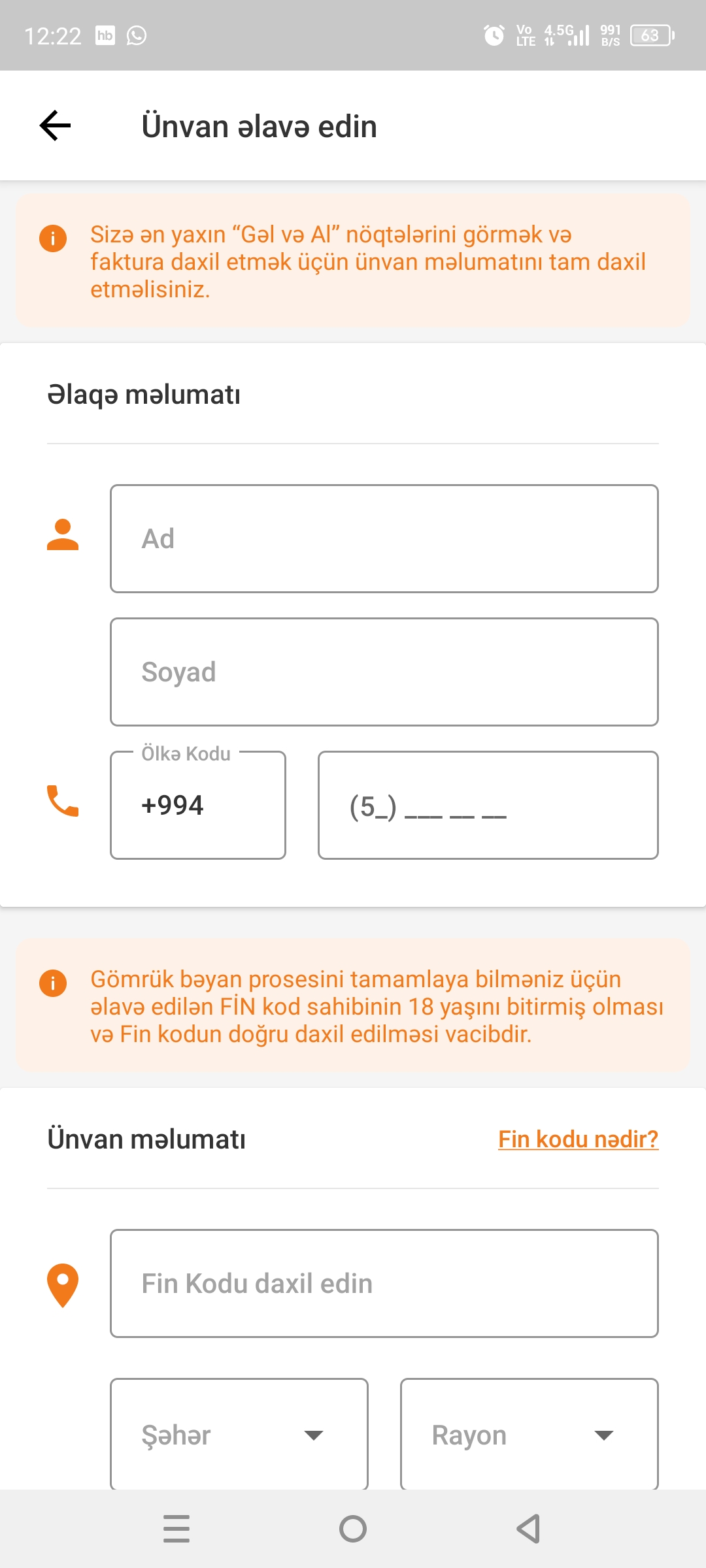This screenshot has height=1568, width=706.
Task: Click the orange phone icon
Action: 63,801
